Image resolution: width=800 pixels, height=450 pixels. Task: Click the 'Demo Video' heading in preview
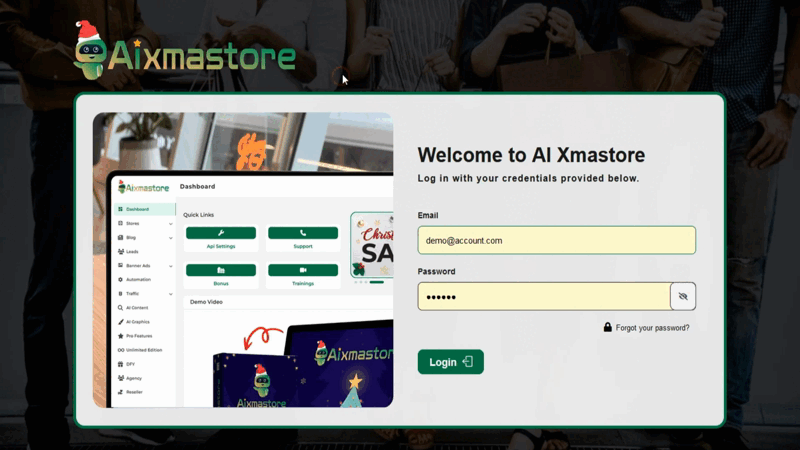[206, 302]
